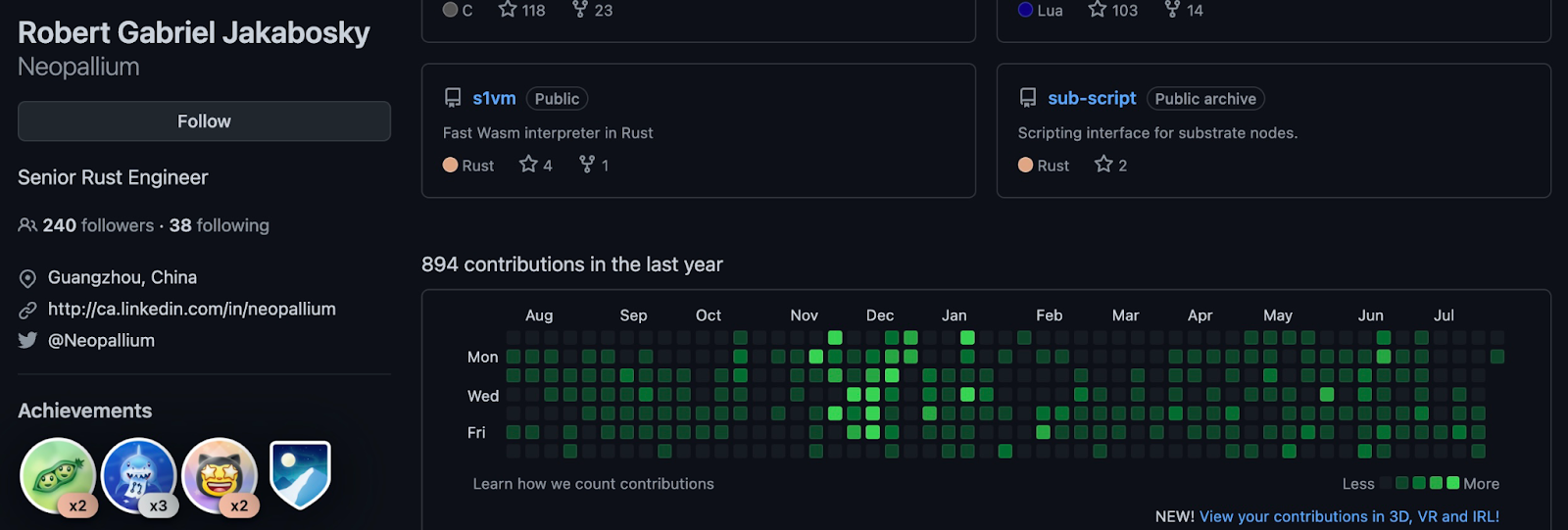Open Learn how we count contributions
The width and height of the screenshot is (1568, 530).
pyautogui.click(x=593, y=484)
